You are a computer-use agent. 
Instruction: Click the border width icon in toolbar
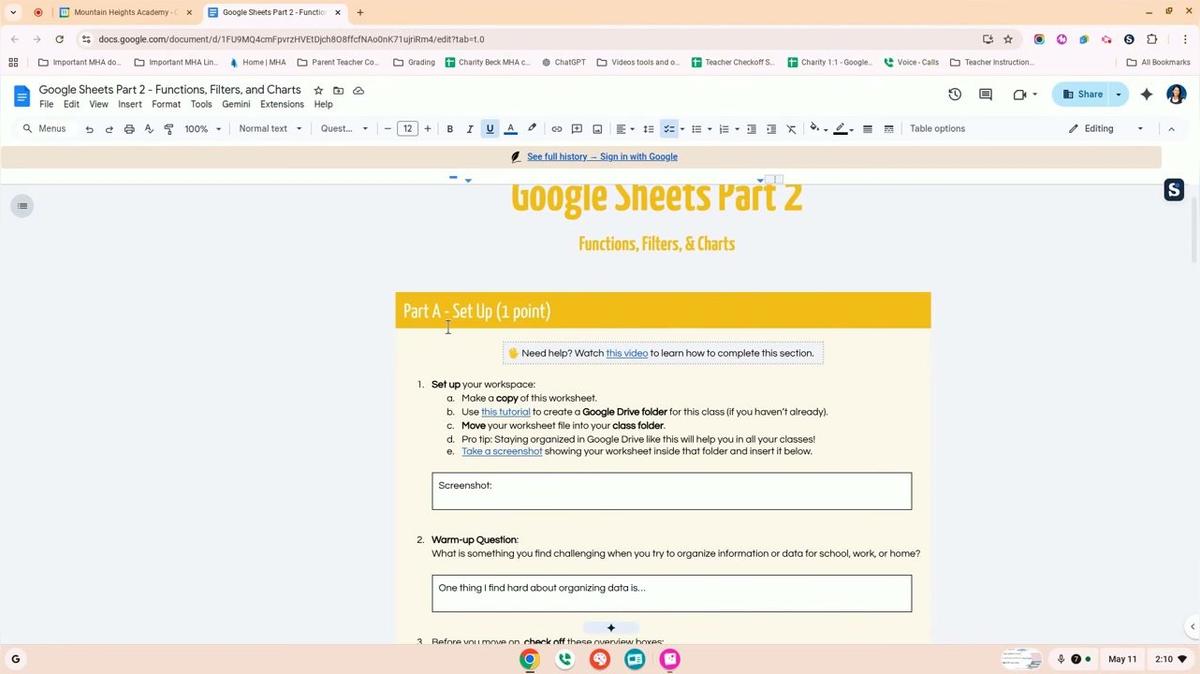click(x=867, y=129)
